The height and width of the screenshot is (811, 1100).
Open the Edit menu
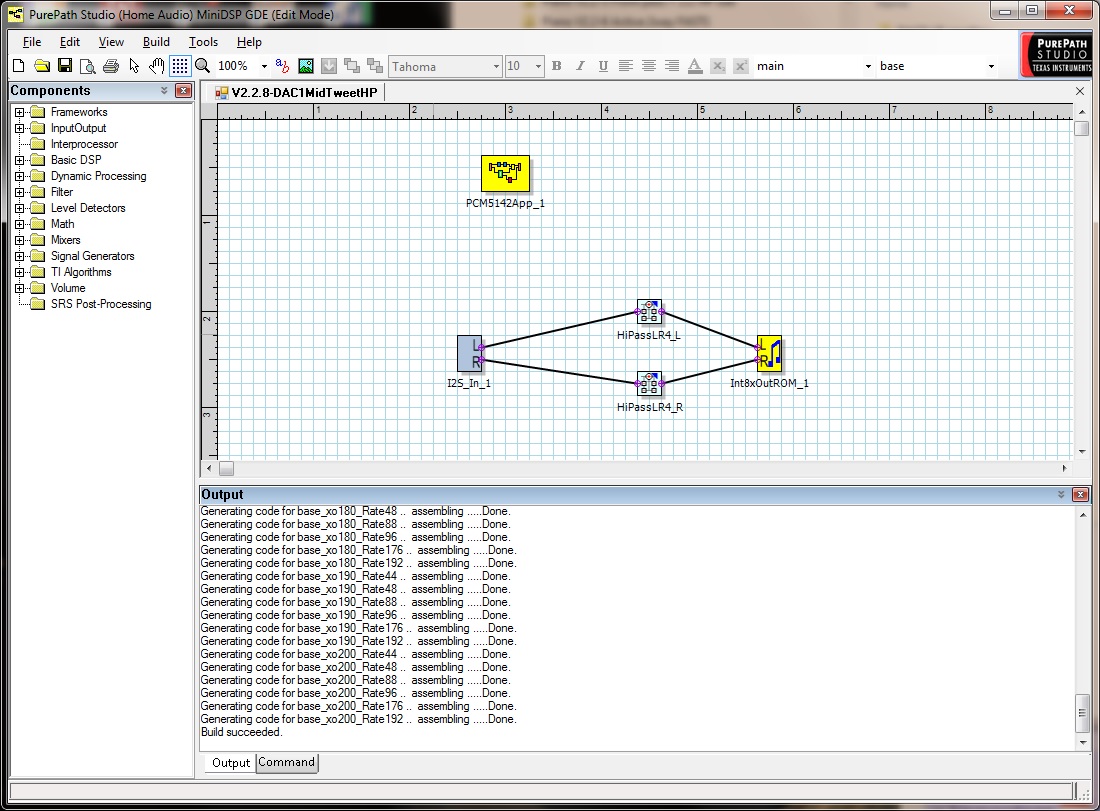pyautogui.click(x=69, y=42)
